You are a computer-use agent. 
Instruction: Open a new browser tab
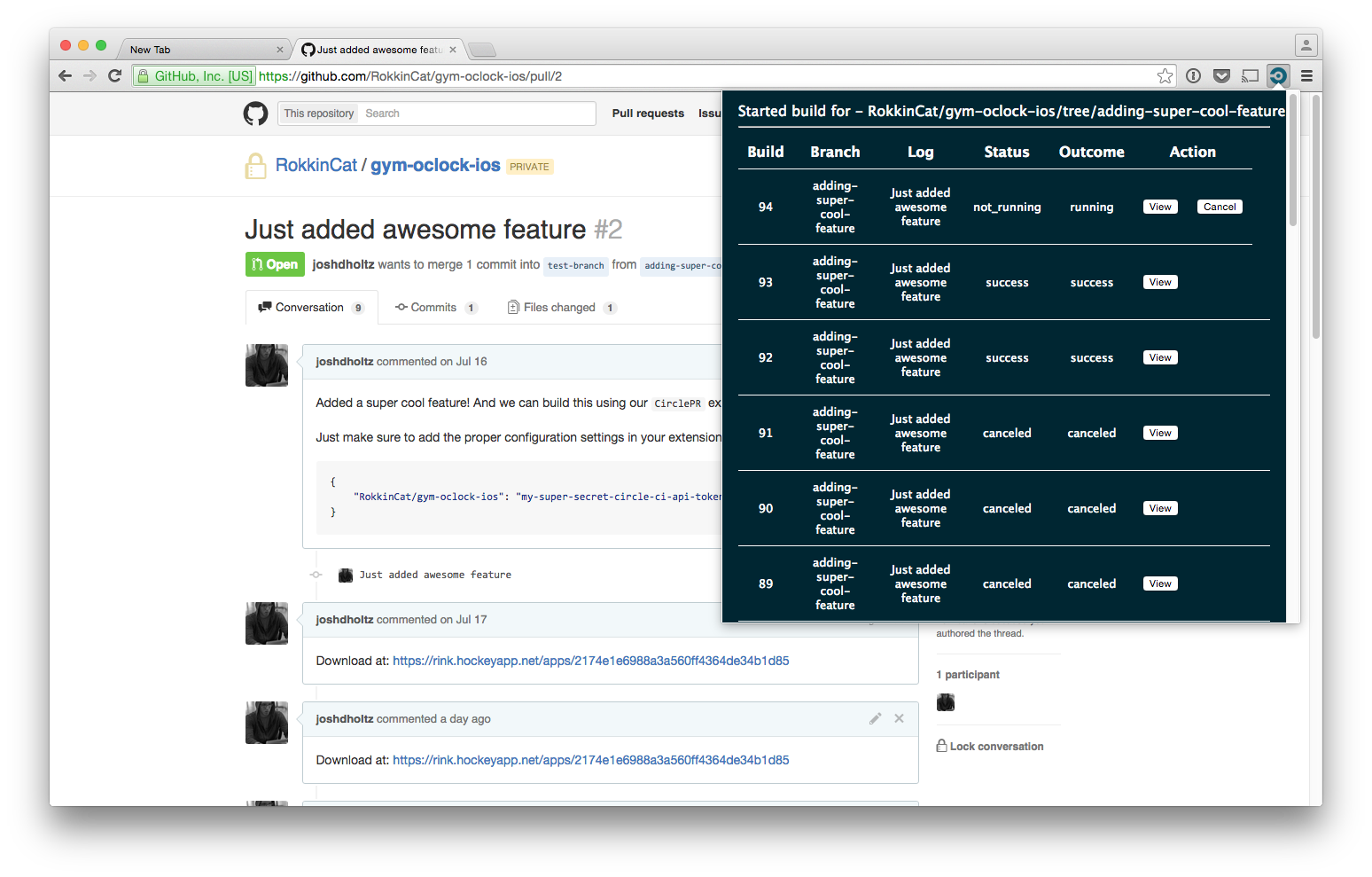[482, 50]
